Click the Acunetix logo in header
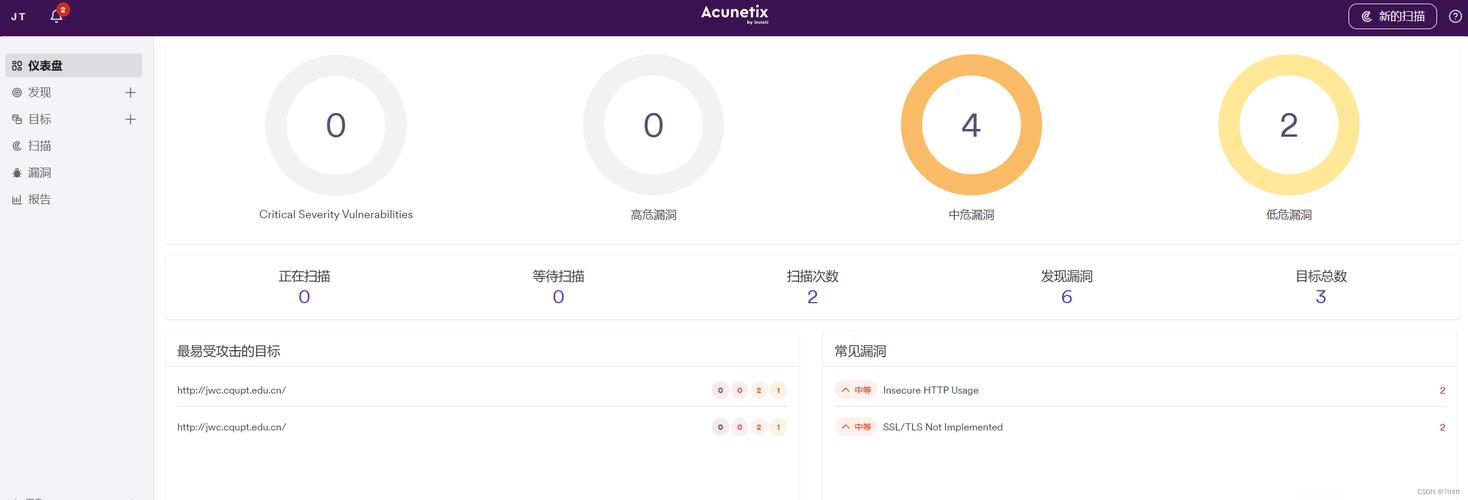Viewport: 1468px width, 500px height. (x=734, y=14)
